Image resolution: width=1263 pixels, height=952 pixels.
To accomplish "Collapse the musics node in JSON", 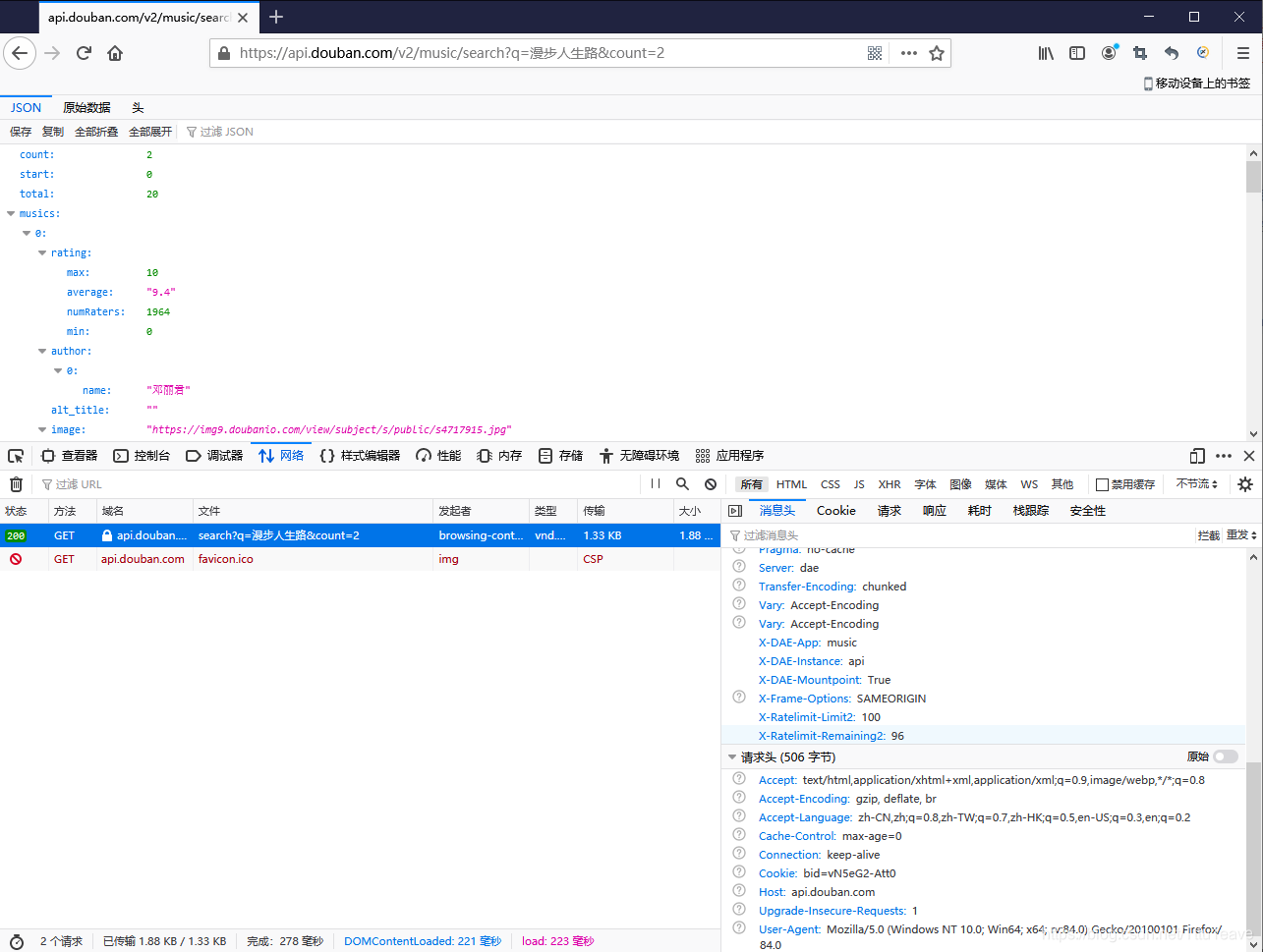I will 11,213.
